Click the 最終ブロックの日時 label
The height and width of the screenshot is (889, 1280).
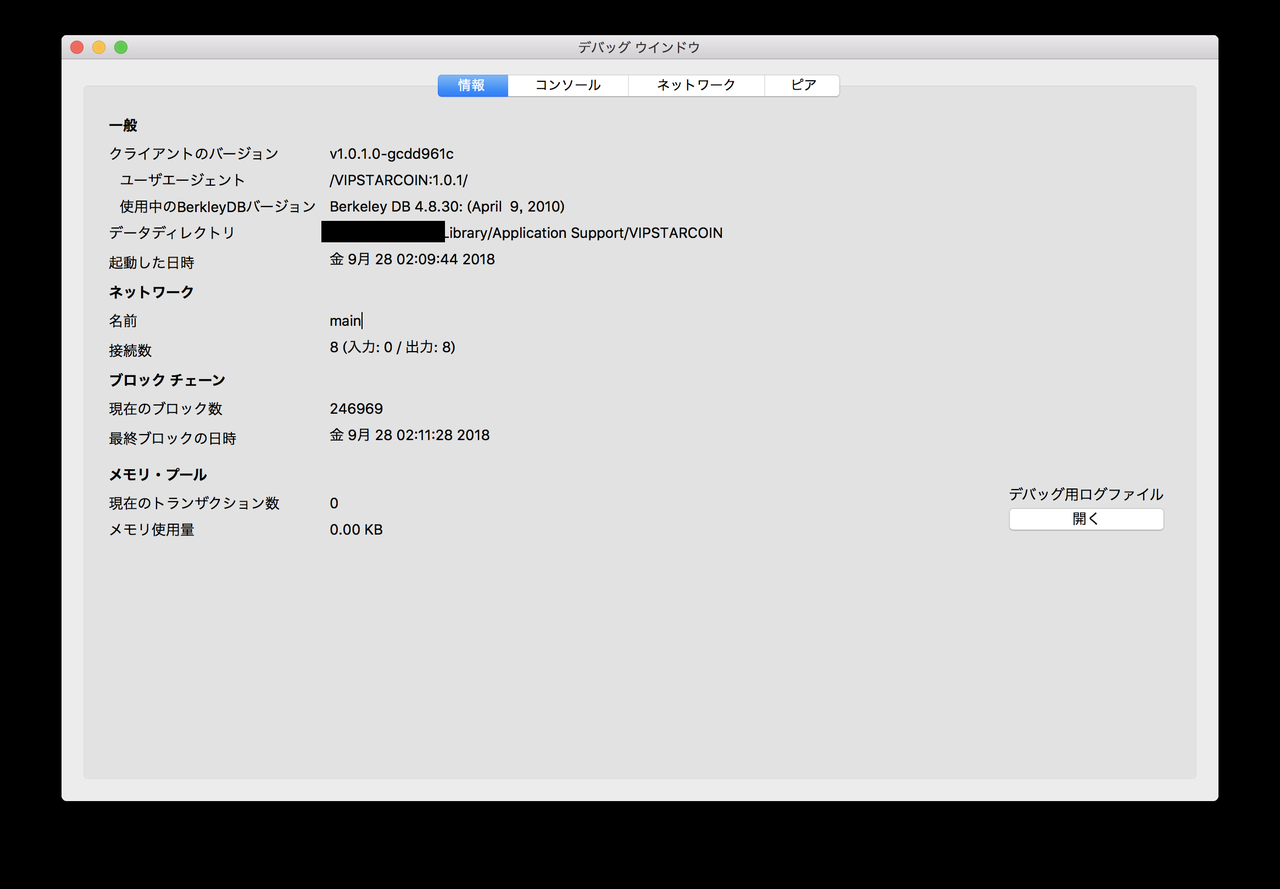pyautogui.click(x=172, y=439)
